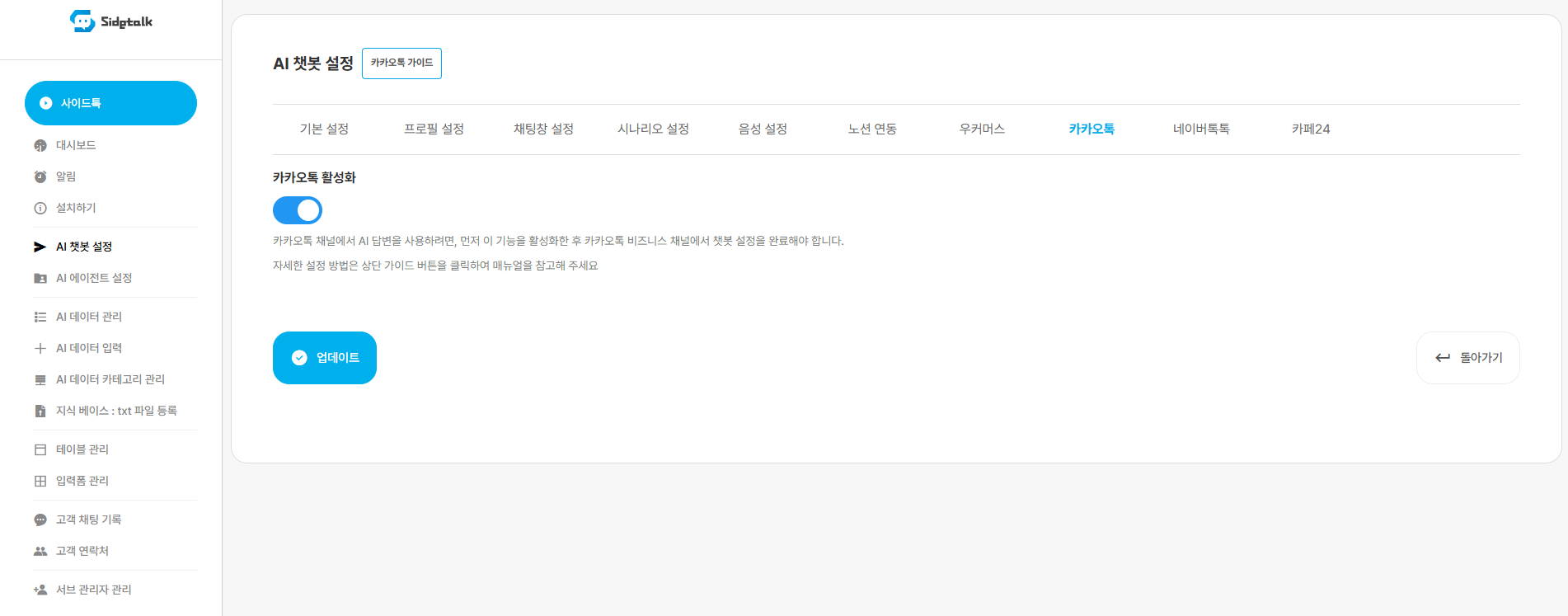Click the 설치하기 info icon
The width and height of the screenshot is (1568, 616).
40,208
